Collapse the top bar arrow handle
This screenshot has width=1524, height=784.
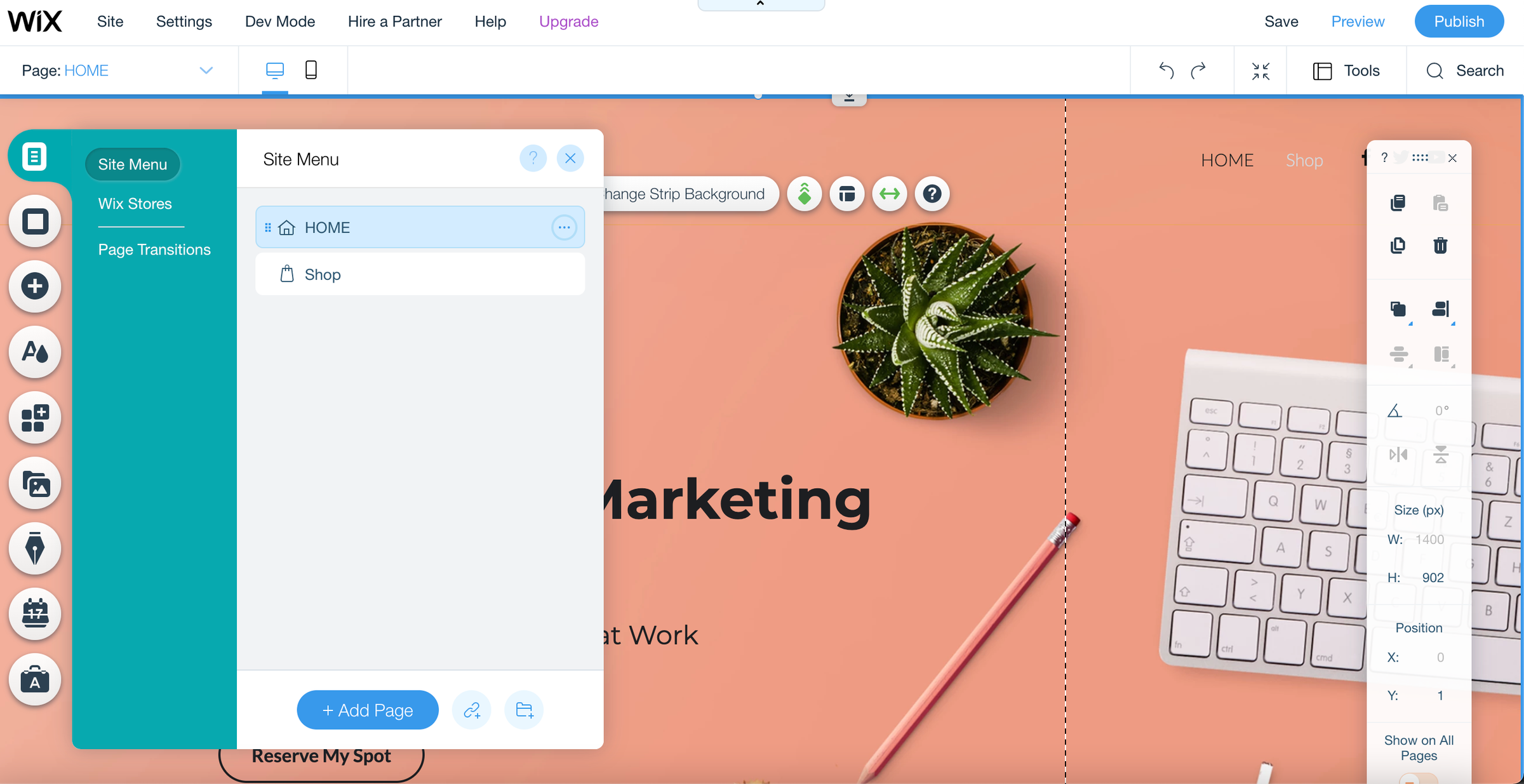pyautogui.click(x=760, y=4)
